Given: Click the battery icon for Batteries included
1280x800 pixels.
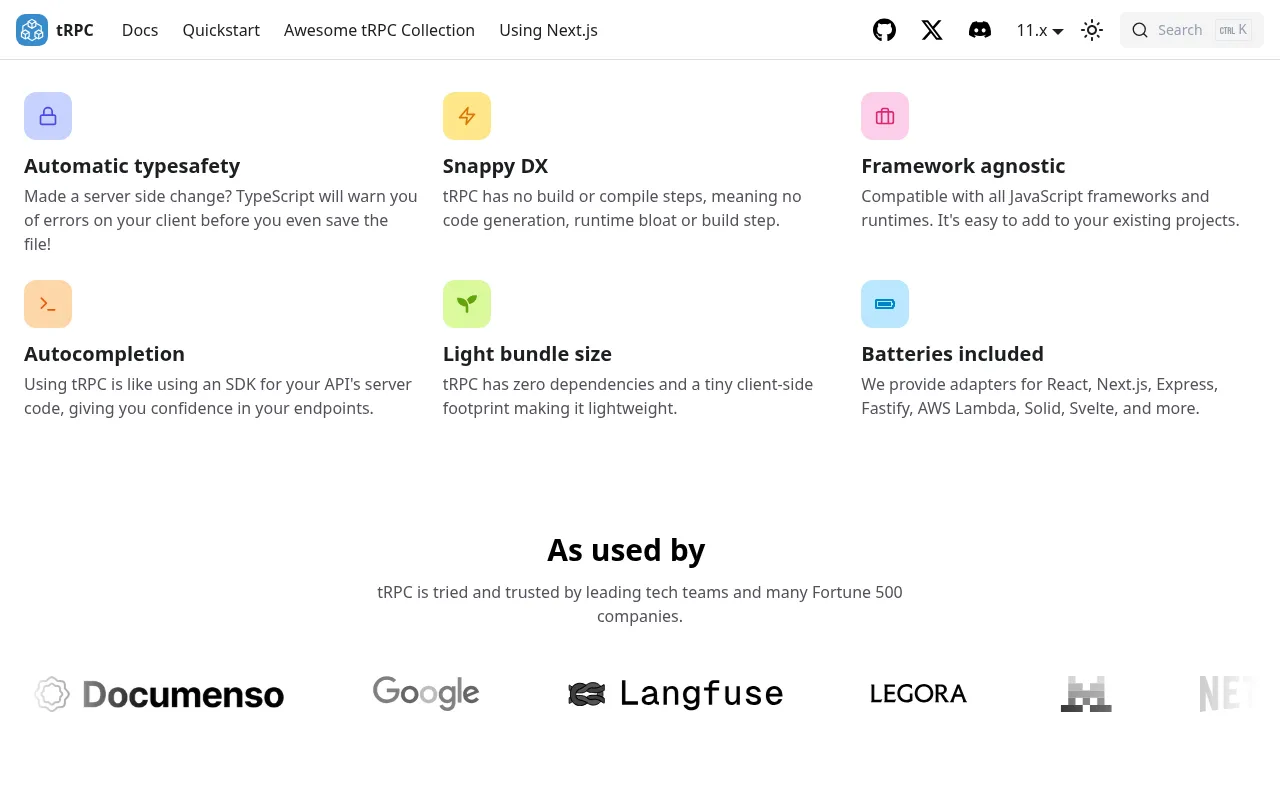Looking at the screenshot, I should click(x=885, y=304).
